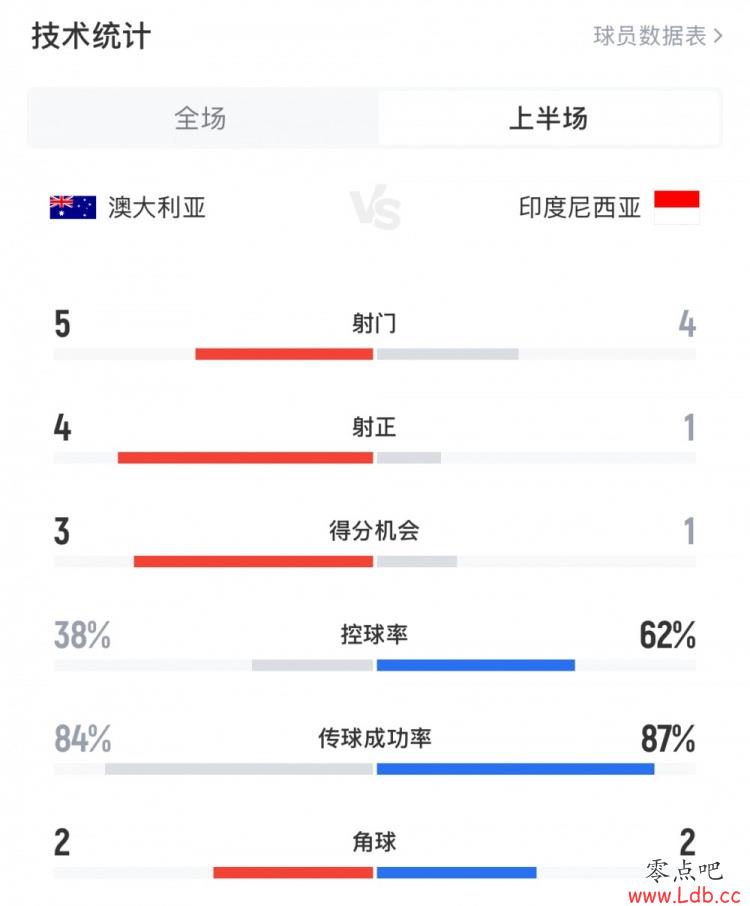Click the 控球率 stat label
Image resolution: width=750 pixels, height=906 pixels.
pos(374,635)
